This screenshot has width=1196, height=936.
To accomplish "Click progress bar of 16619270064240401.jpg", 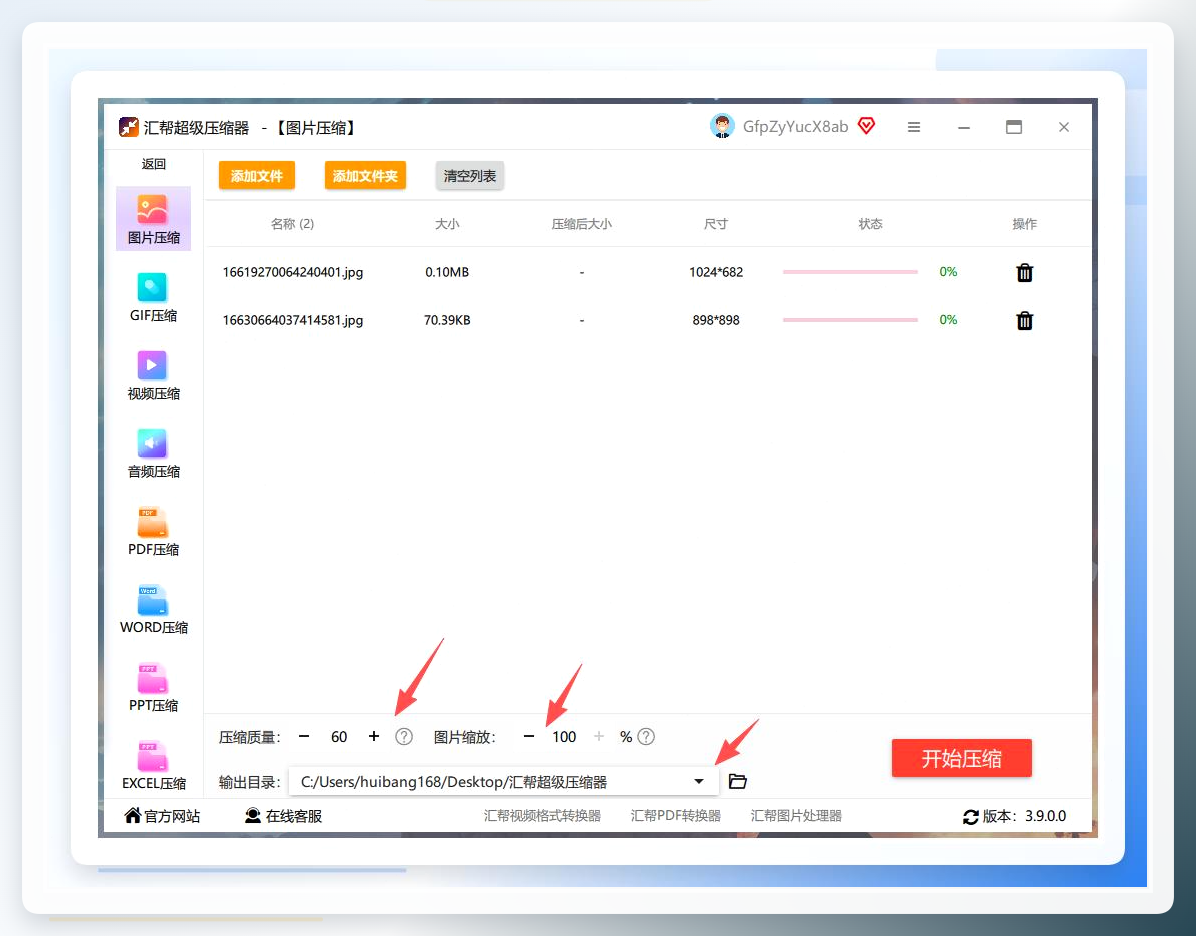I will coord(850,272).
